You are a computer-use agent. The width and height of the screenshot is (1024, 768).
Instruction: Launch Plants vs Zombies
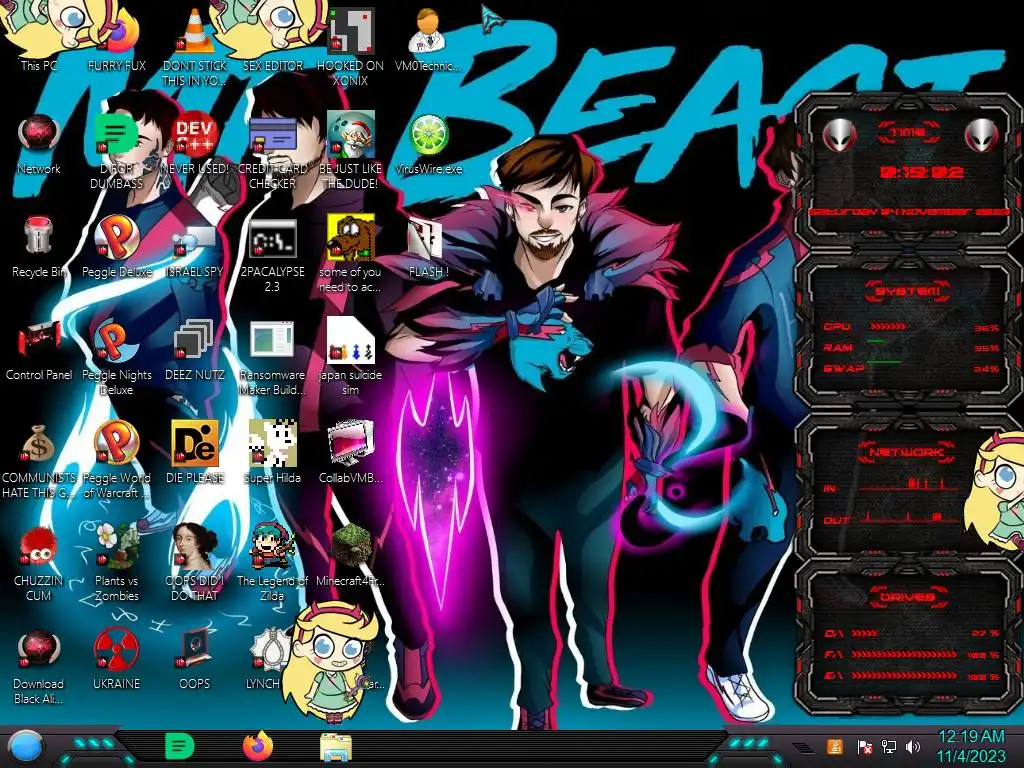[116, 545]
